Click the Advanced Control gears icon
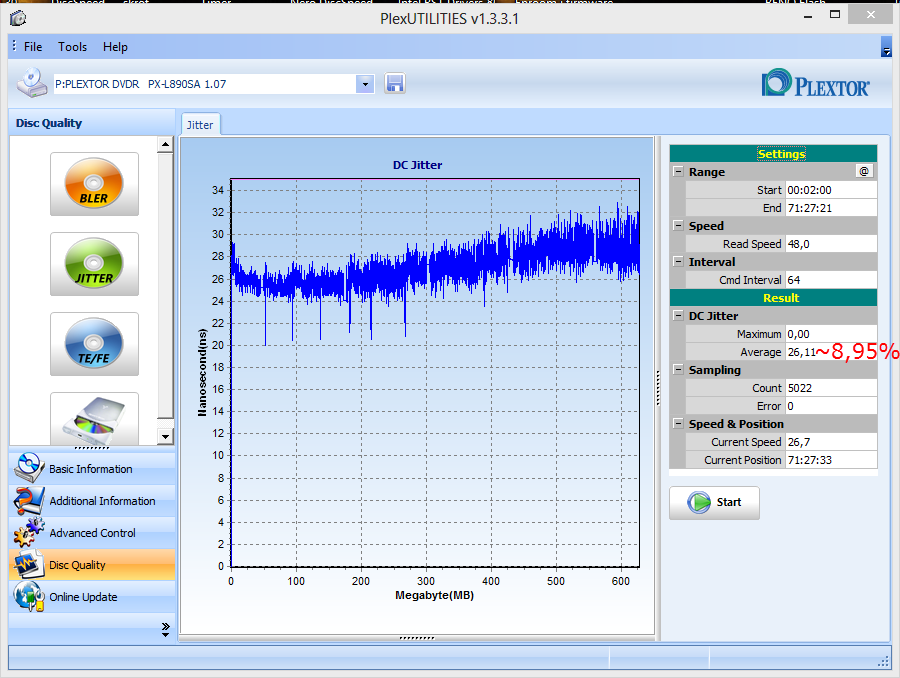This screenshot has height=678, width=900. (29, 532)
